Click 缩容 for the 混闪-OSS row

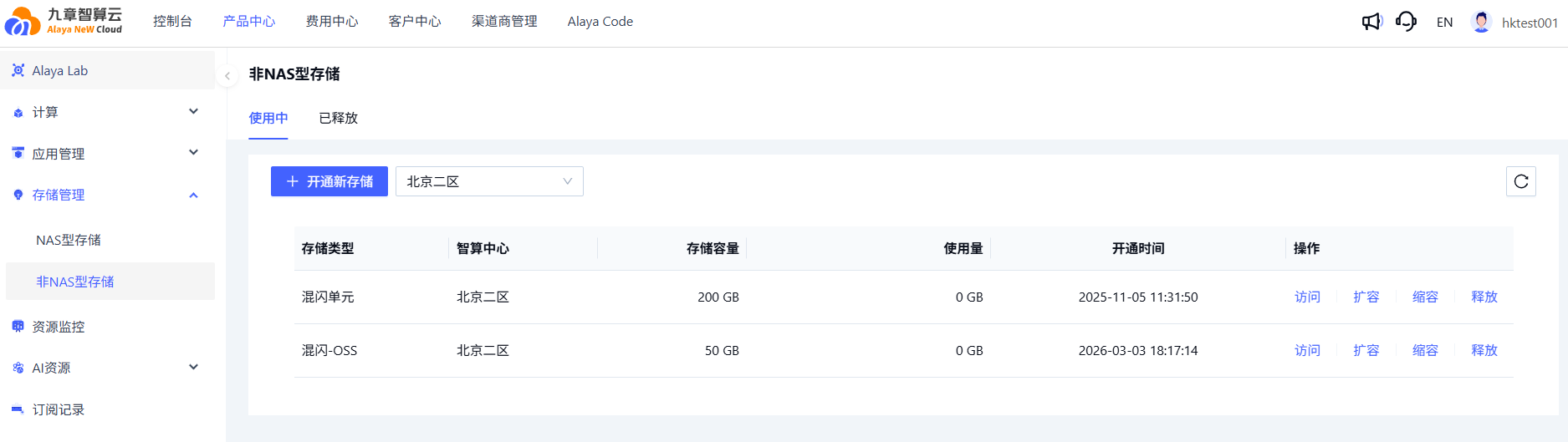(1425, 350)
